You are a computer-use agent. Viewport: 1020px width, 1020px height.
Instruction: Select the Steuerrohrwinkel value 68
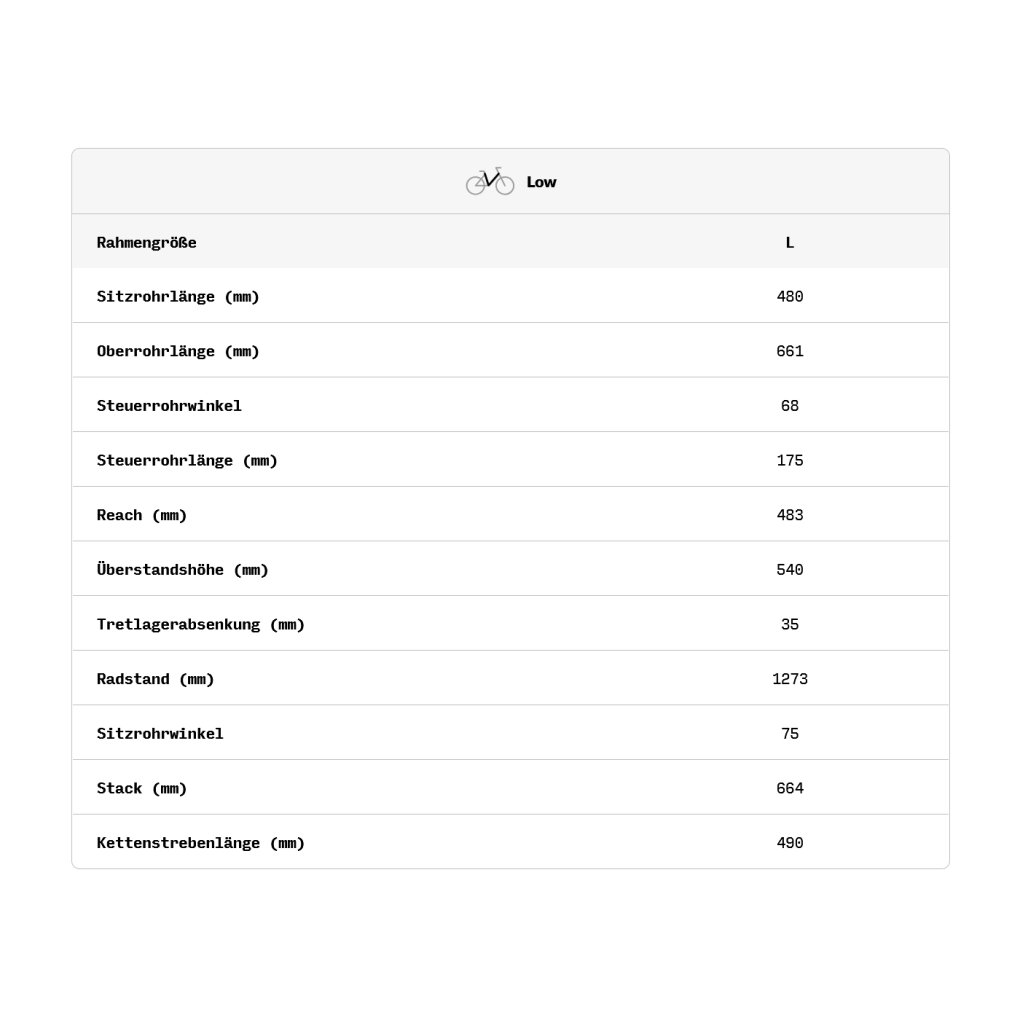coord(789,406)
